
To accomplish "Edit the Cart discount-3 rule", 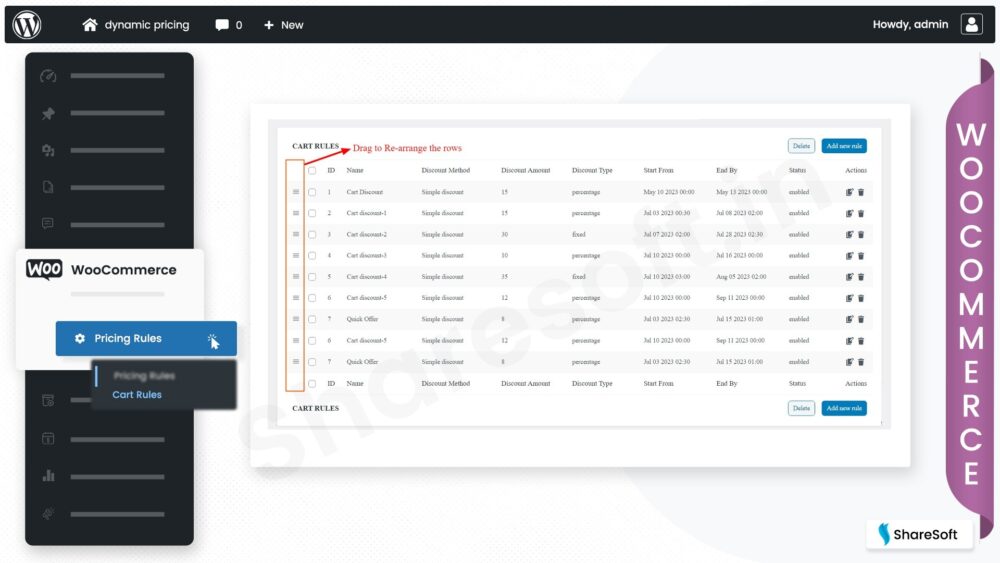I will tap(849, 256).
